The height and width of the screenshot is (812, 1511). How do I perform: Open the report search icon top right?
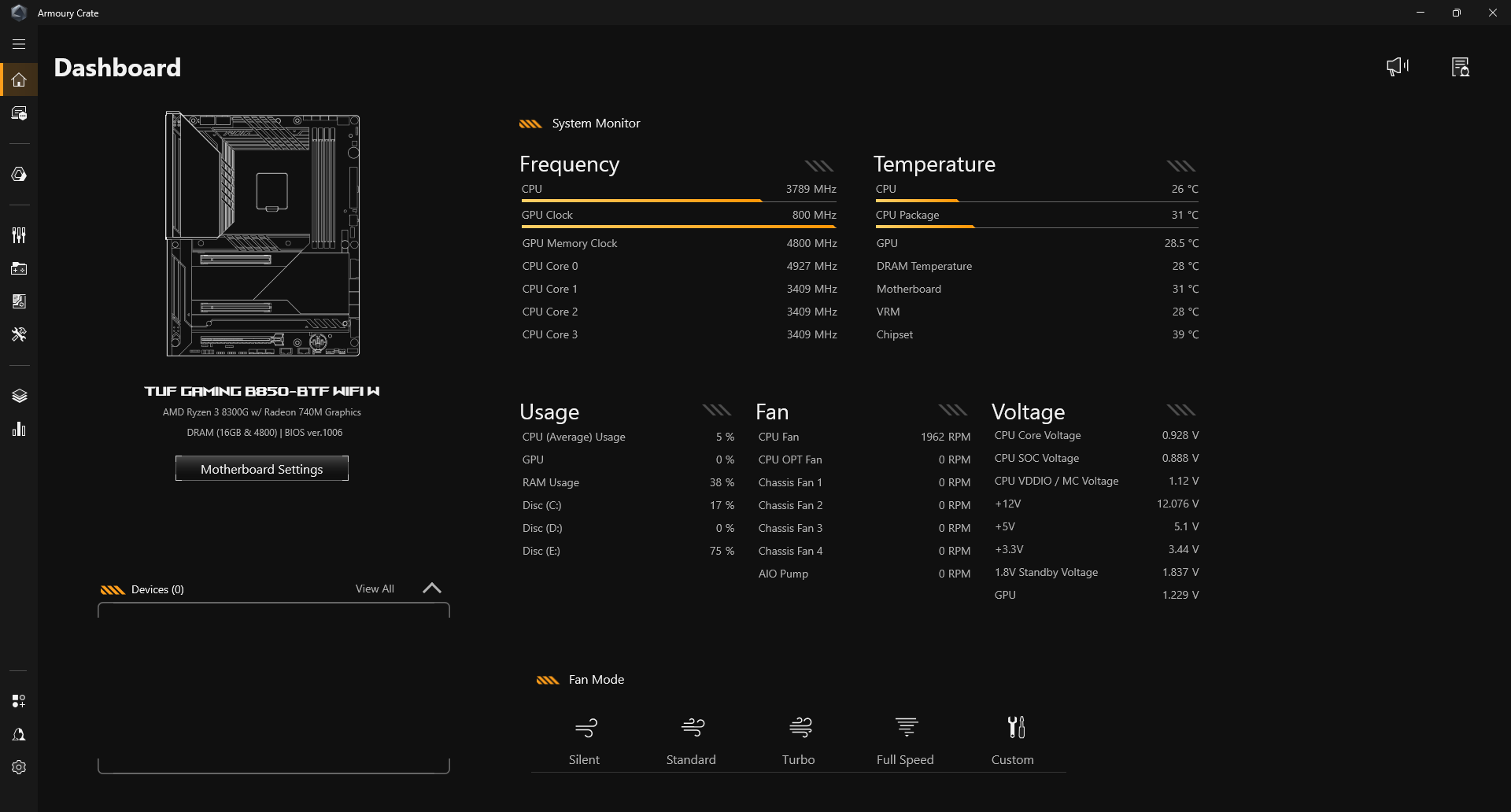[1461, 67]
